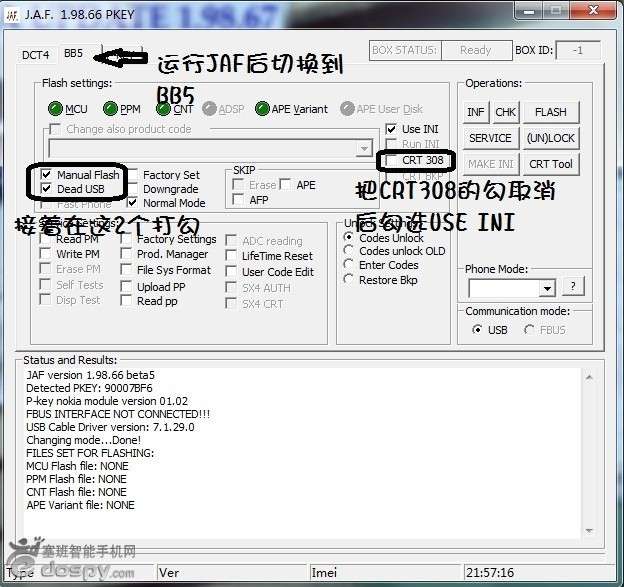Image resolution: width=624 pixels, height=587 pixels.
Task: Click the JAF app icon in title bar
Action: coord(12,15)
